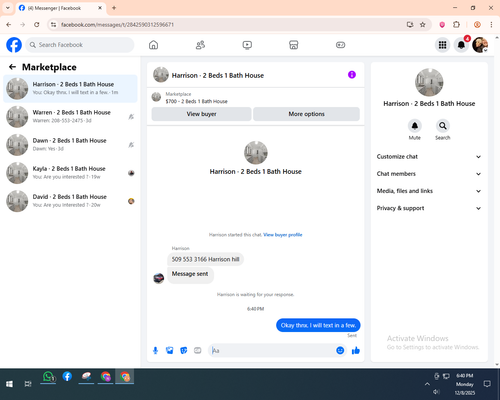
Task: Mute the chat with the bell icon
Action: pyautogui.click(x=415, y=126)
